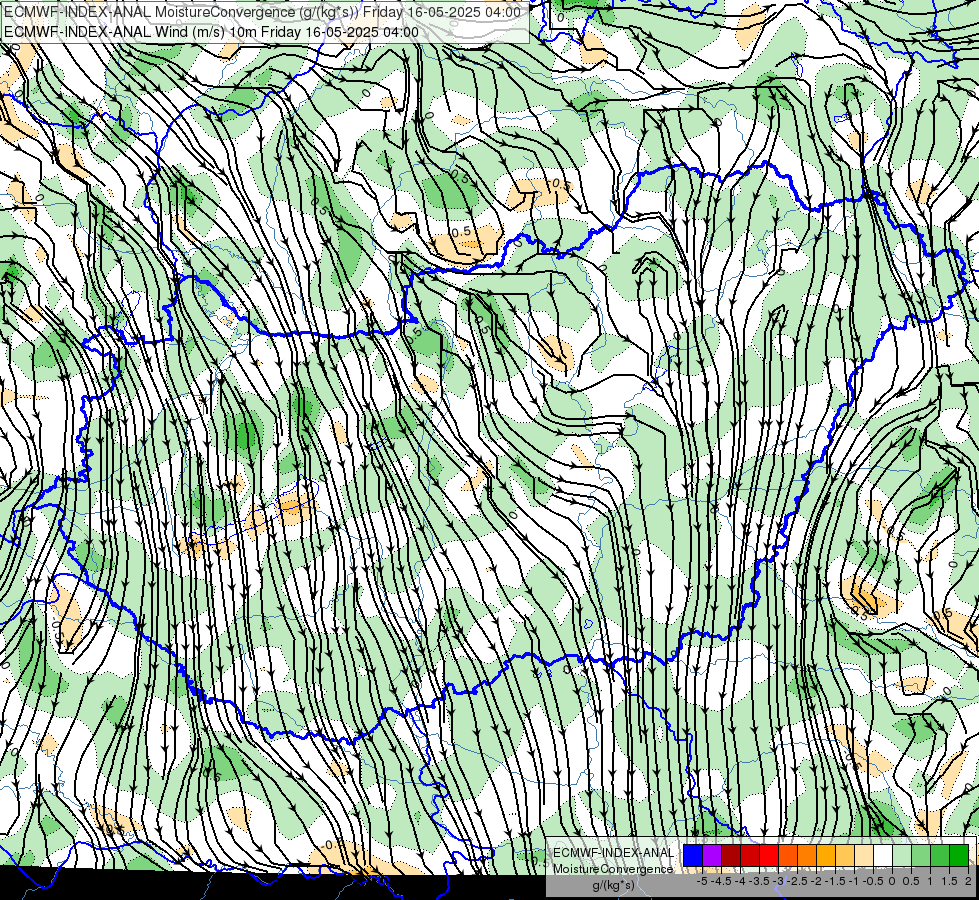
Task: Click the amber swatch between -2 and -1.5
Action: [826, 855]
